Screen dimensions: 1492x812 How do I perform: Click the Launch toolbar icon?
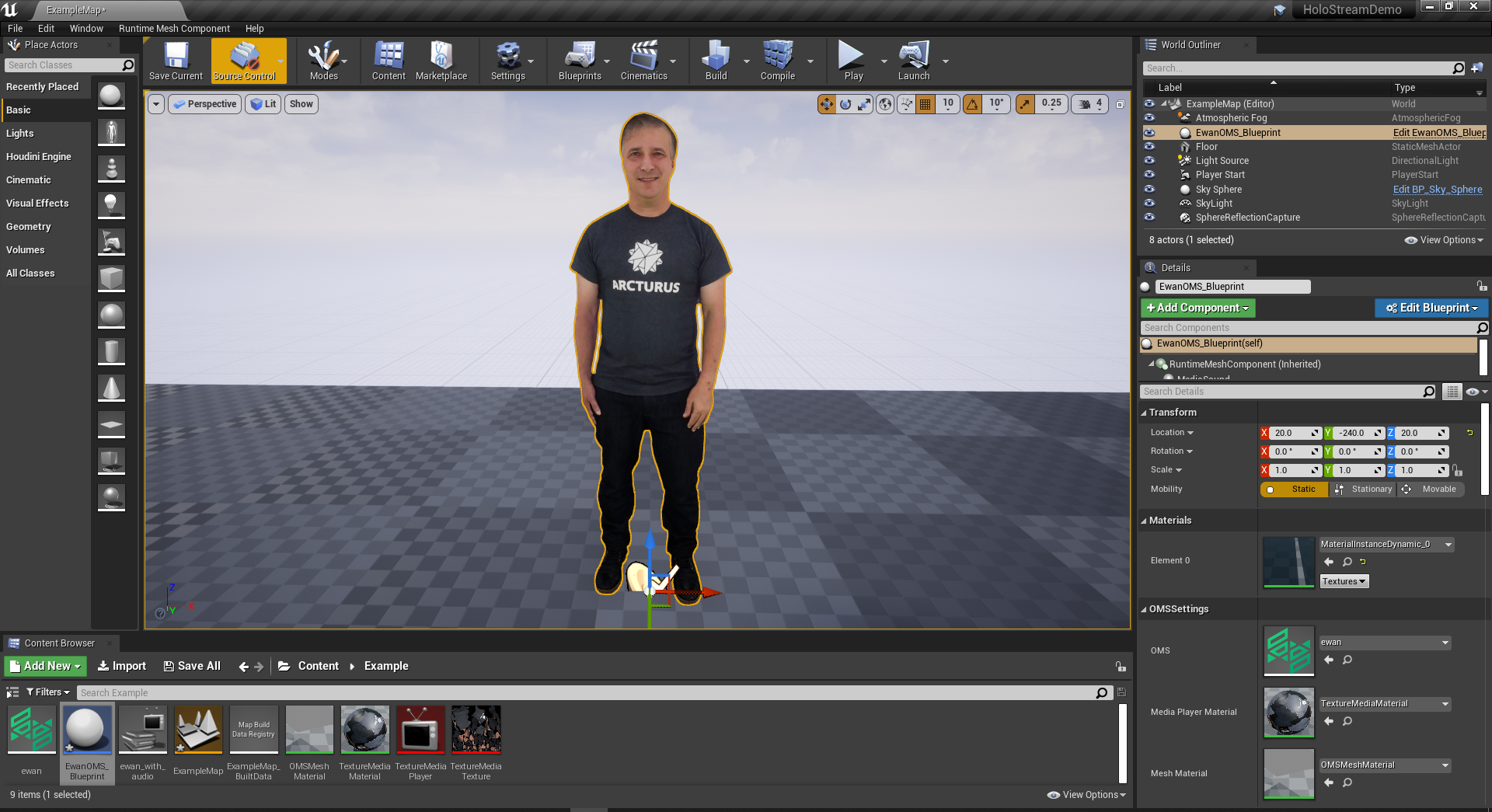point(914,61)
